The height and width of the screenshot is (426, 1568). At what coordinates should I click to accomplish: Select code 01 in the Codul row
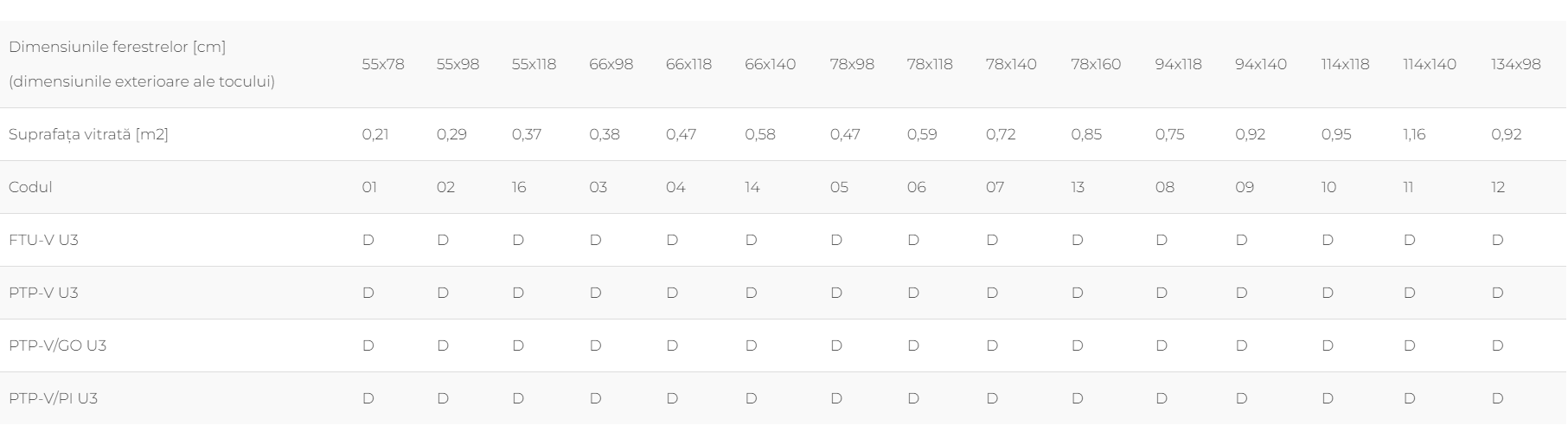[369, 187]
